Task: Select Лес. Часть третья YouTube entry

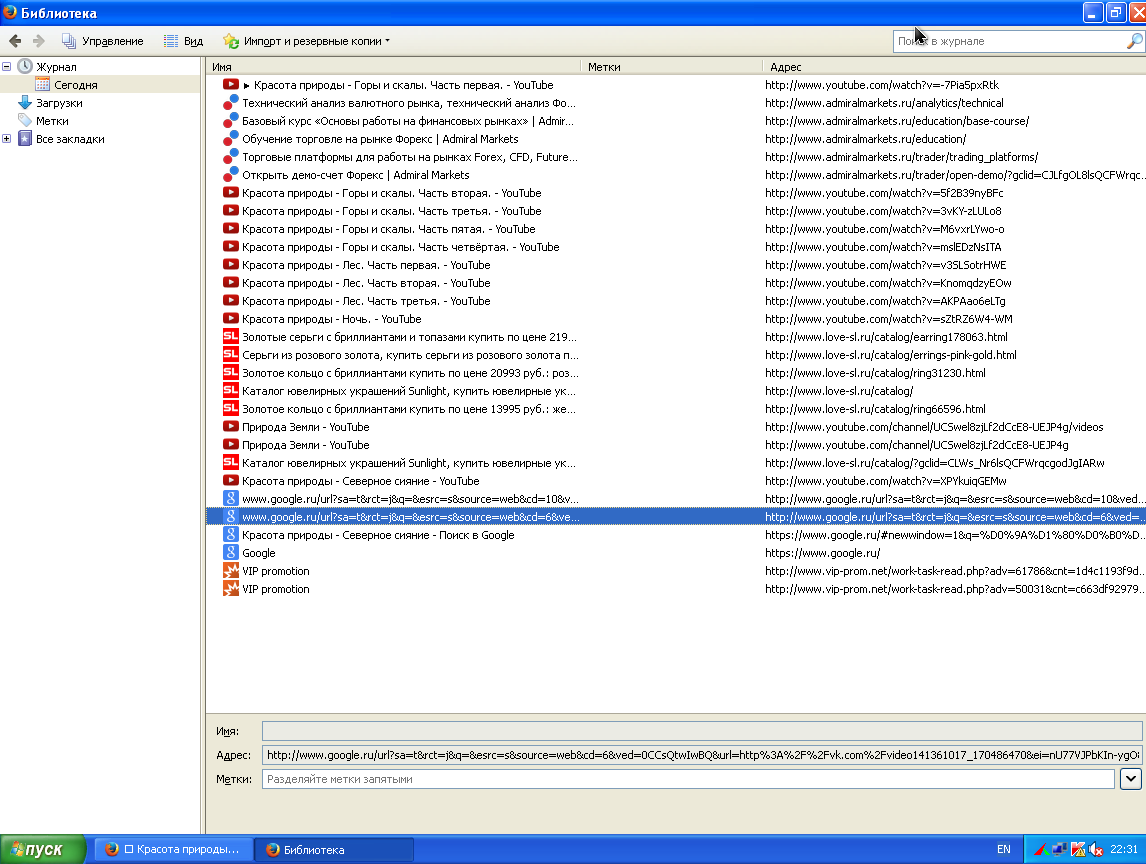Action: (366, 301)
